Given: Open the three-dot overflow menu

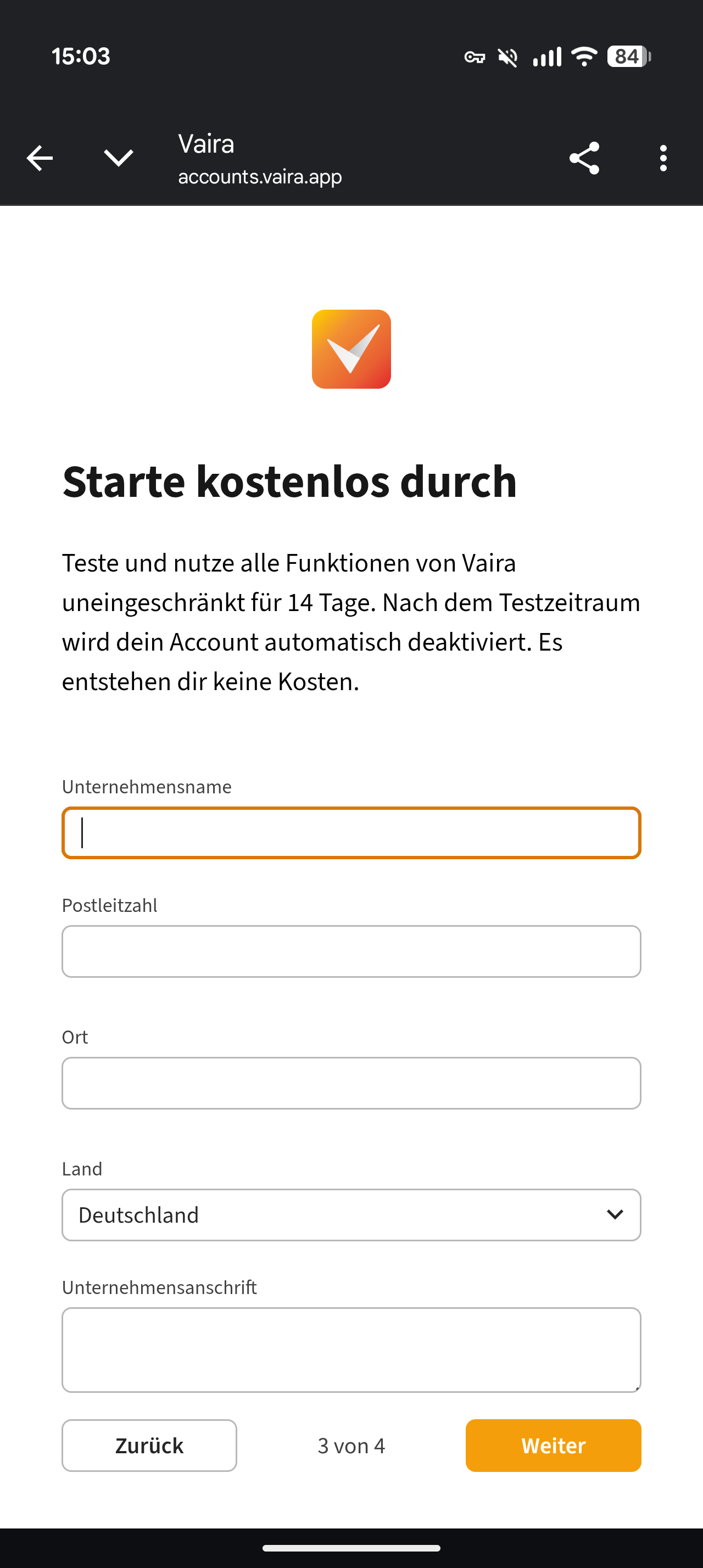Looking at the screenshot, I should pyautogui.click(x=663, y=158).
